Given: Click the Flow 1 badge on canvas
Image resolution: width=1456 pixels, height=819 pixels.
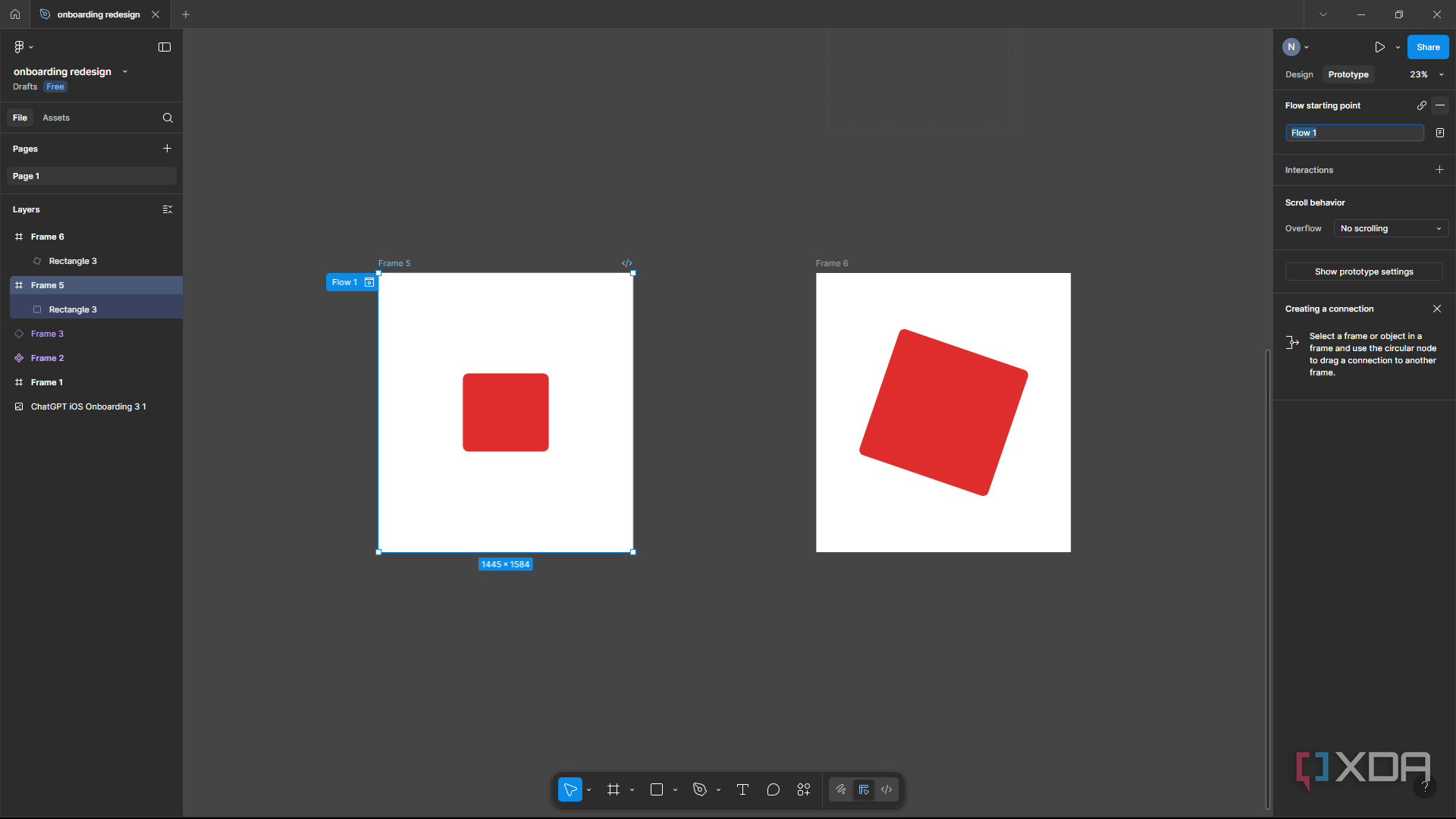Looking at the screenshot, I should pos(351,282).
